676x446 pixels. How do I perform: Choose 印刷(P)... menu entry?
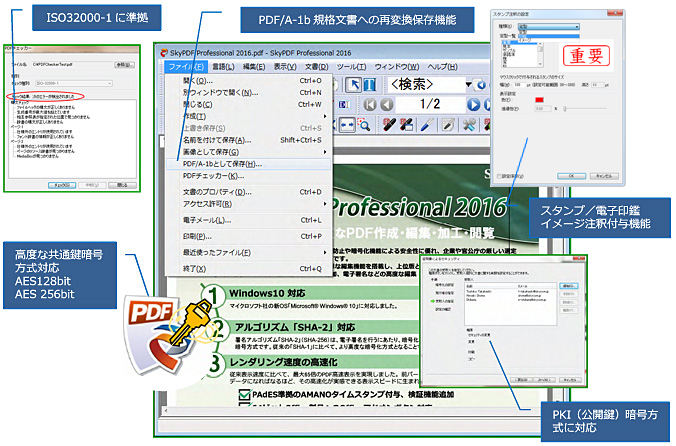(x=249, y=236)
